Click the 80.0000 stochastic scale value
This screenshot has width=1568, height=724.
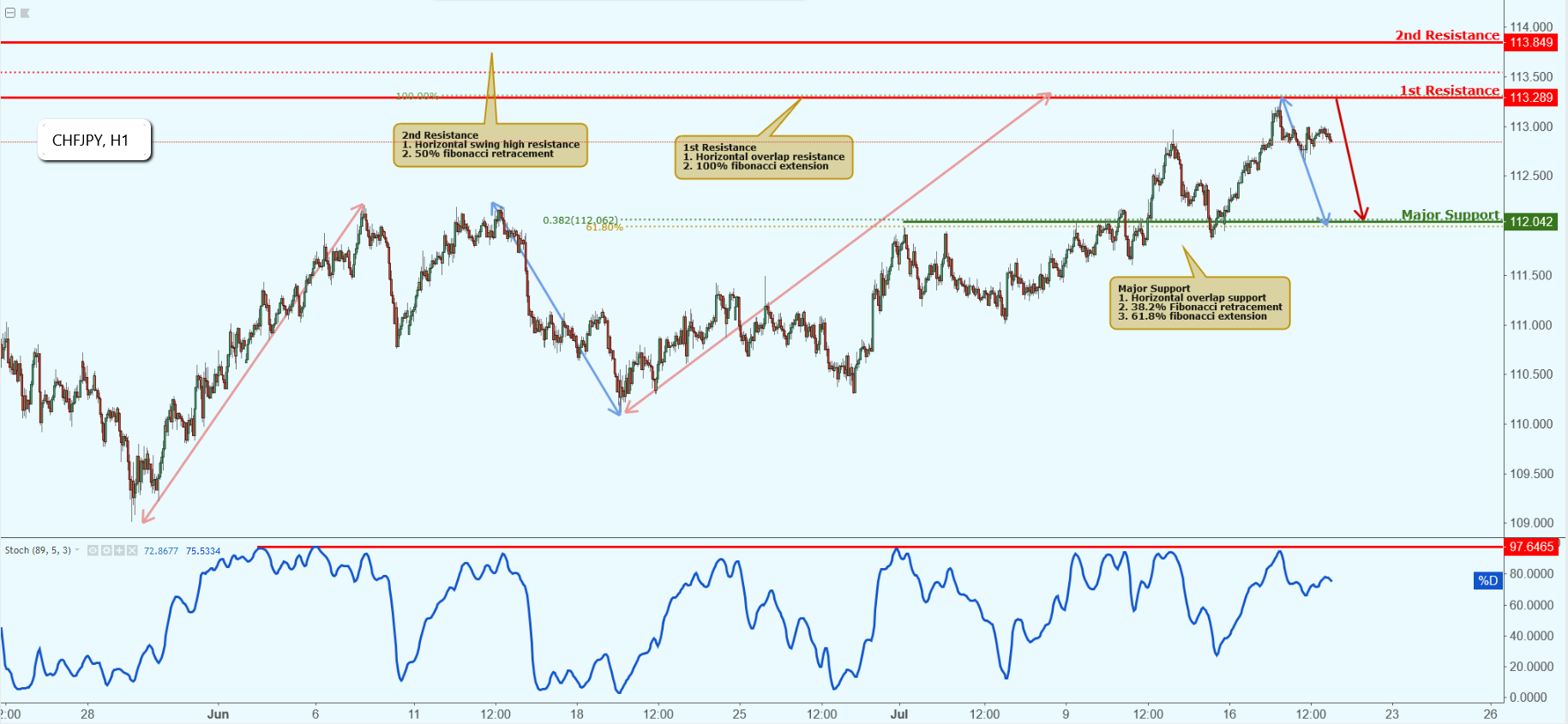pos(1531,574)
